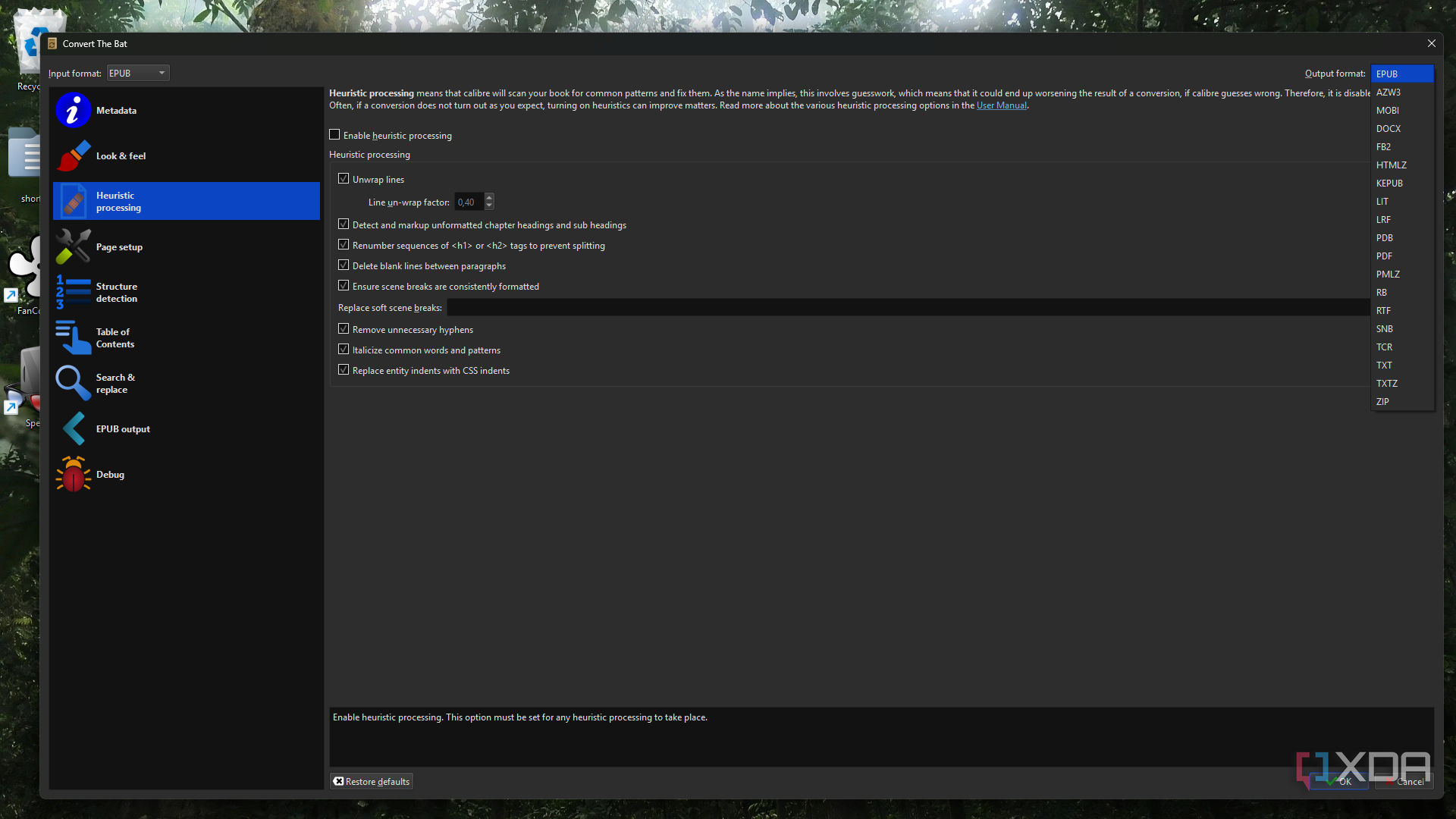Choose TXT as output format
Viewport: 1456px width, 819px height.
pos(1401,366)
